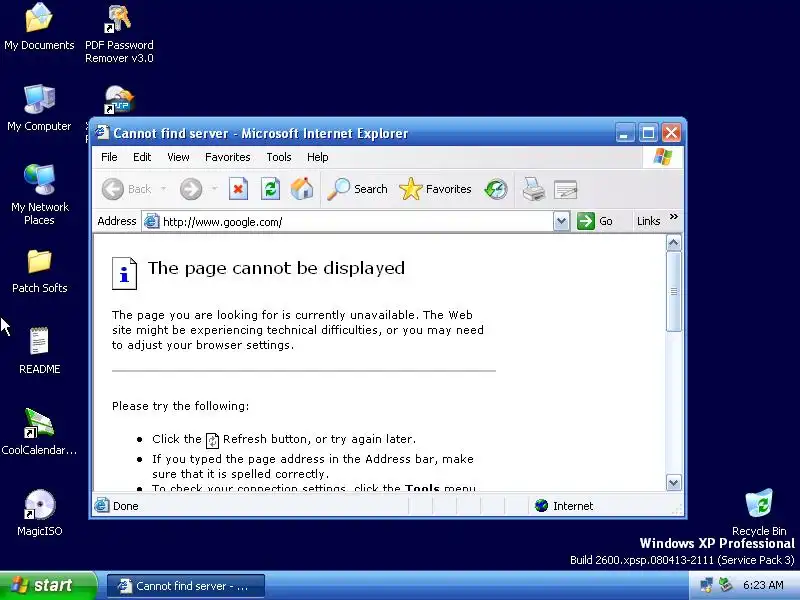This screenshot has width=800, height=600.
Task: Click the 6:23 AM system clock
Action: 763,585
